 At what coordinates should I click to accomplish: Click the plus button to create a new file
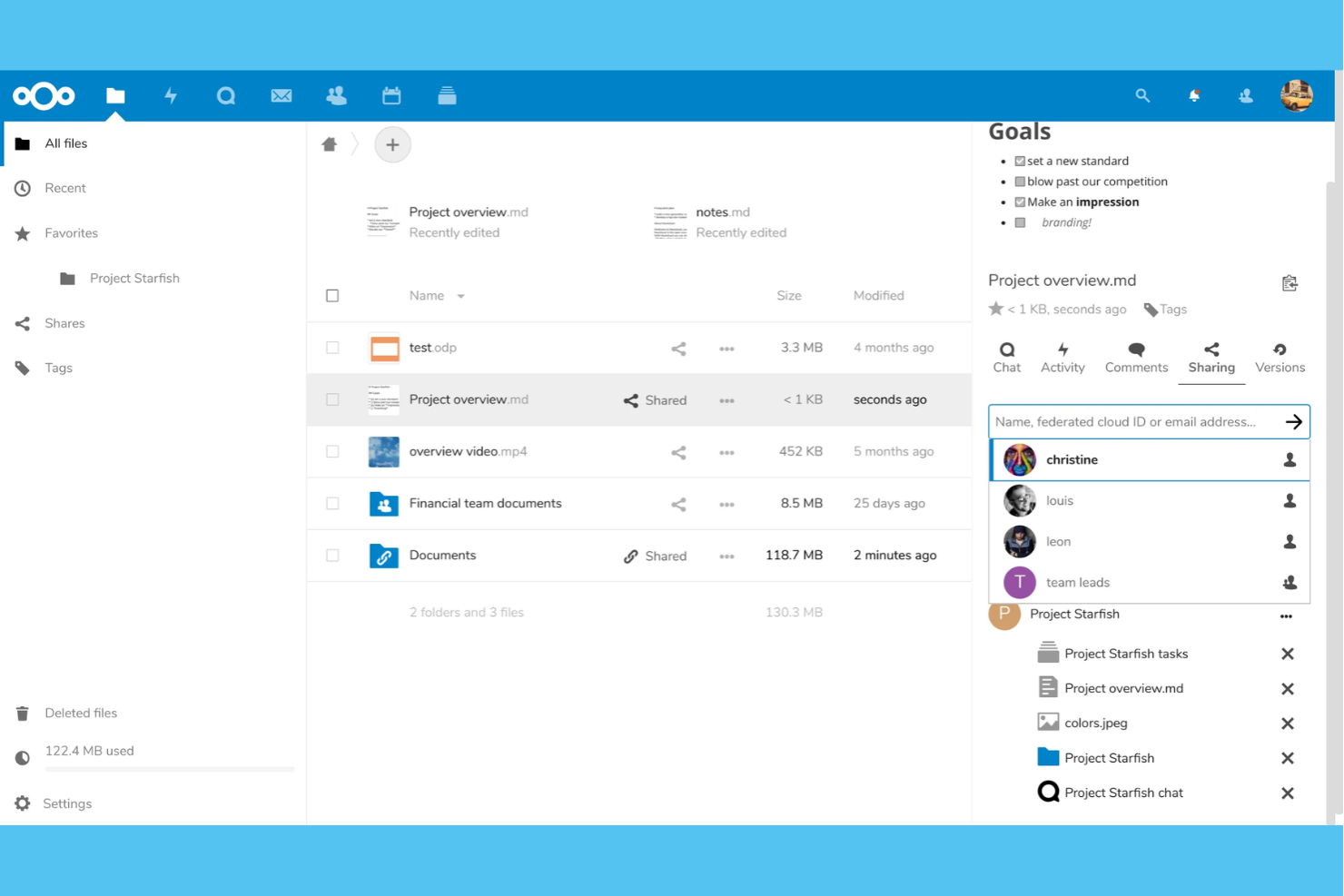392,144
